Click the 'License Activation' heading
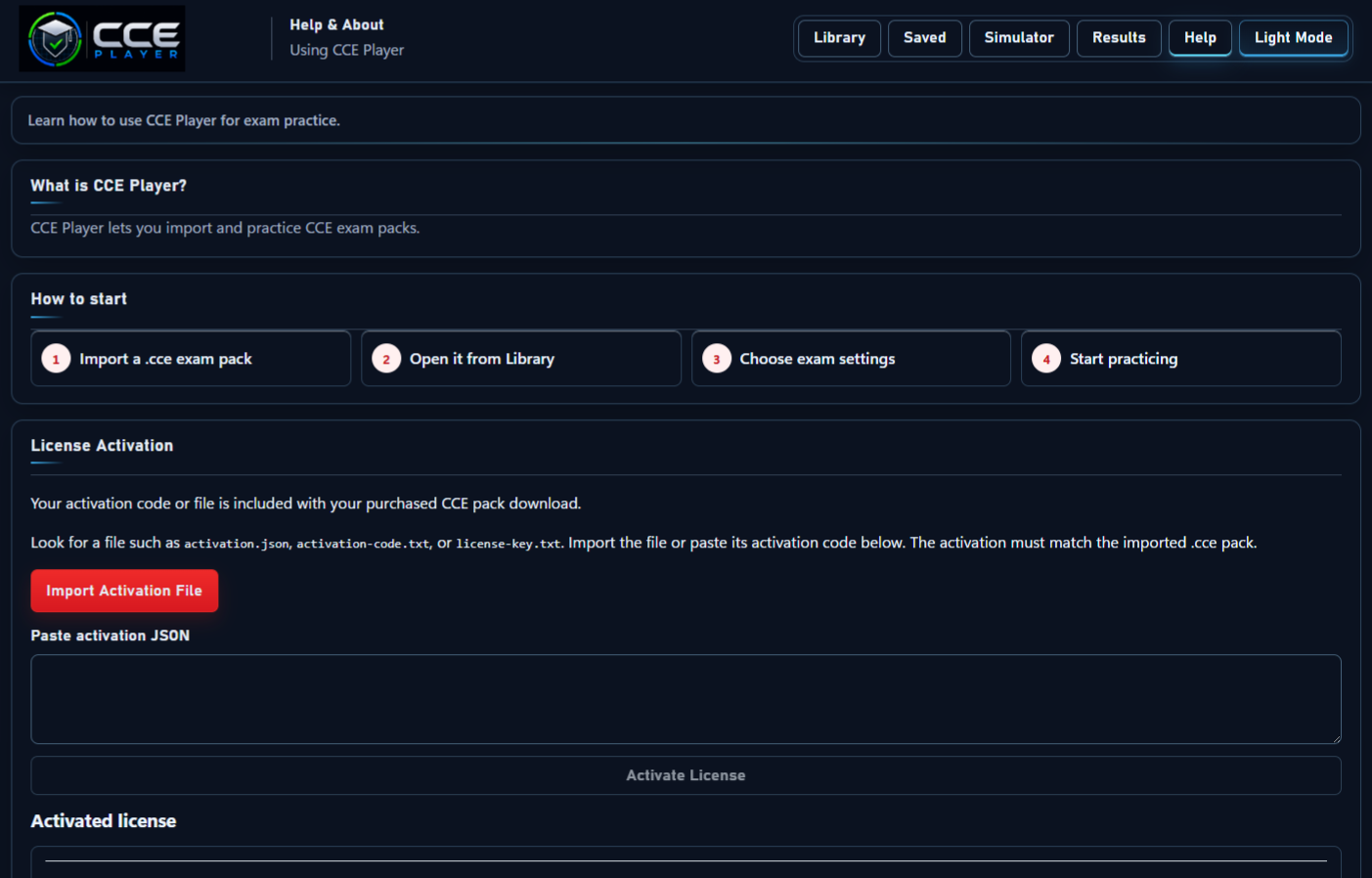Screen dimensions: 1372x878 coord(102,446)
